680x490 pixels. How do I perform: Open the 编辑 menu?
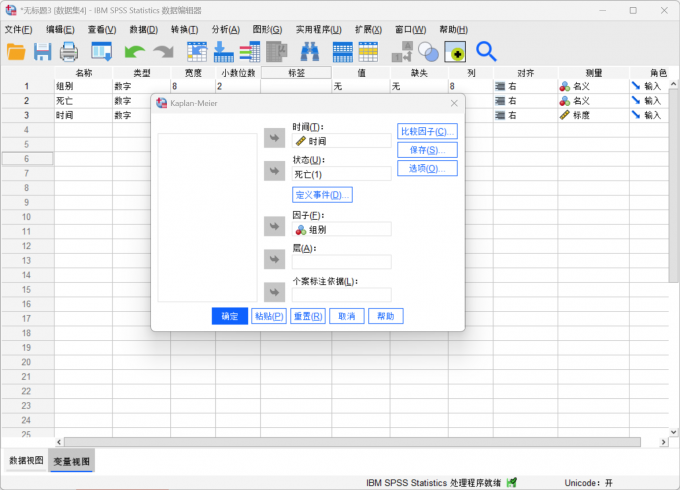point(60,29)
